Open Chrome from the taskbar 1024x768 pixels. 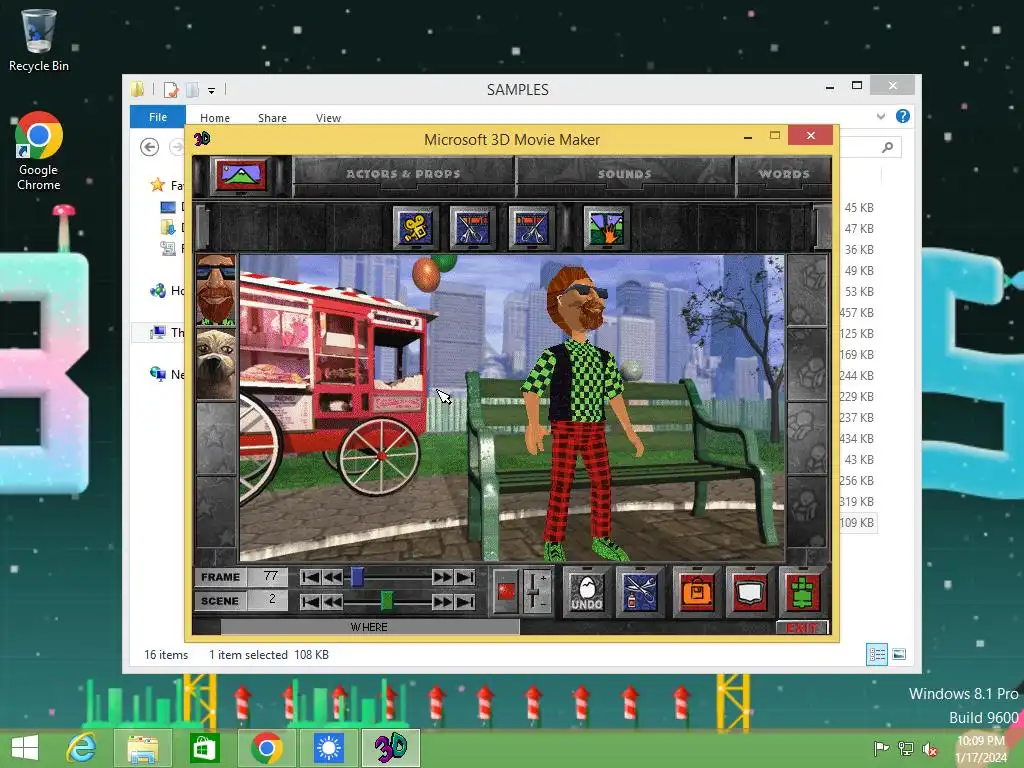(266, 748)
